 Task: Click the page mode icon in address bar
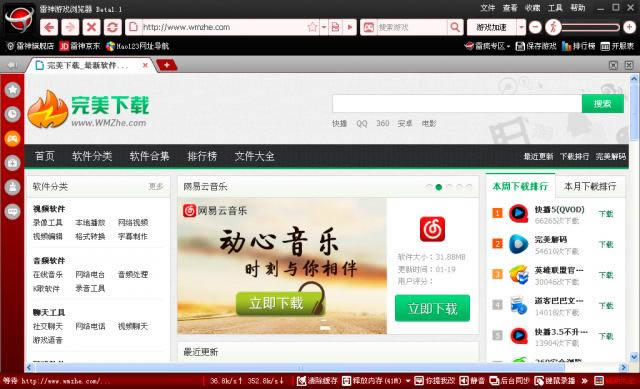pyautogui.click(x=335, y=27)
